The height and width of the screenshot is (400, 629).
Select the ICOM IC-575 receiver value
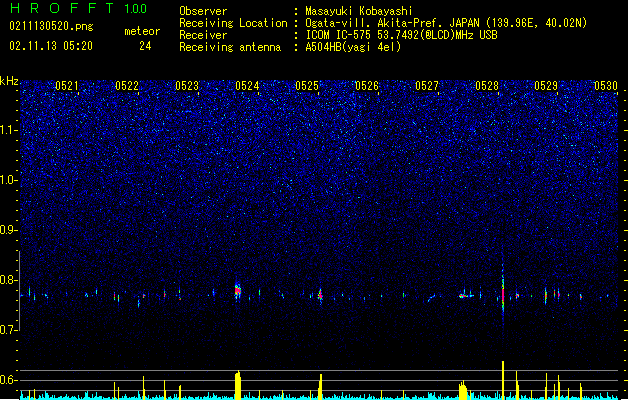coord(401,35)
